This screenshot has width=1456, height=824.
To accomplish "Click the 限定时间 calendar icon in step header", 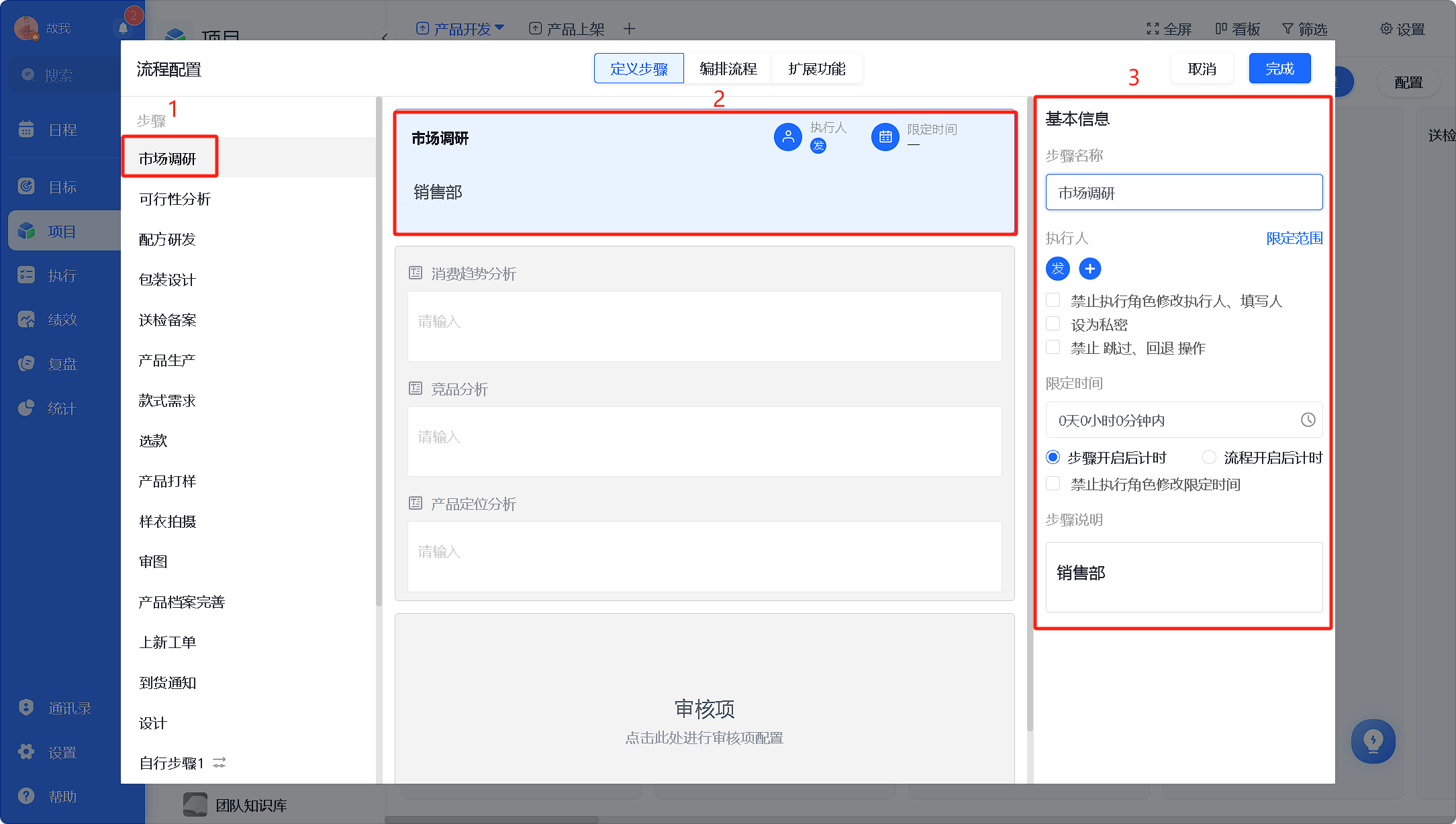I will 885,137.
